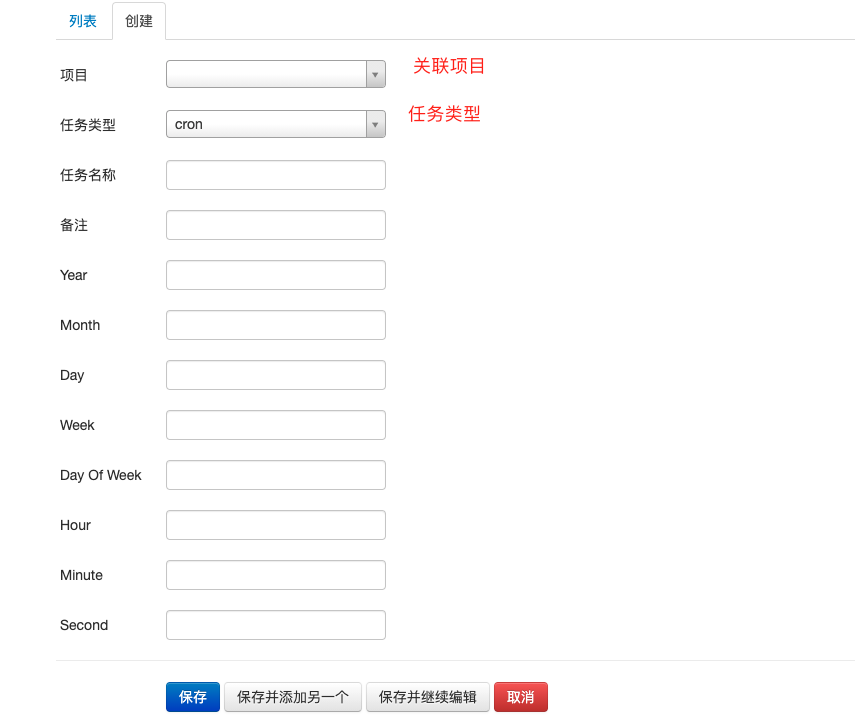This screenshot has width=855, height=728.
Task: Focus the Minute text field
Action: coord(275,575)
